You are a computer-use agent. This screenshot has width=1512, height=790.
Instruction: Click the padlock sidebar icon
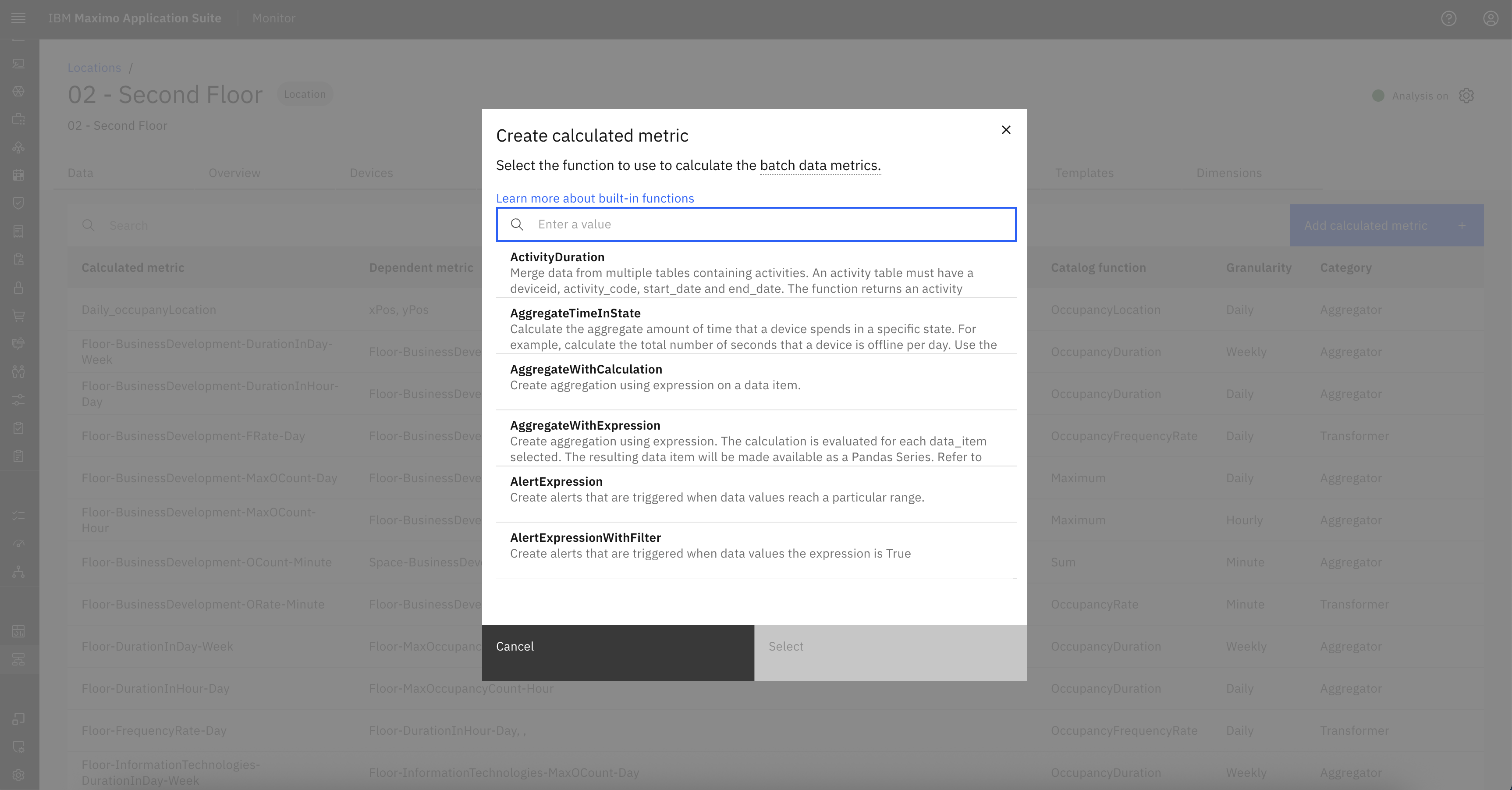(18, 287)
